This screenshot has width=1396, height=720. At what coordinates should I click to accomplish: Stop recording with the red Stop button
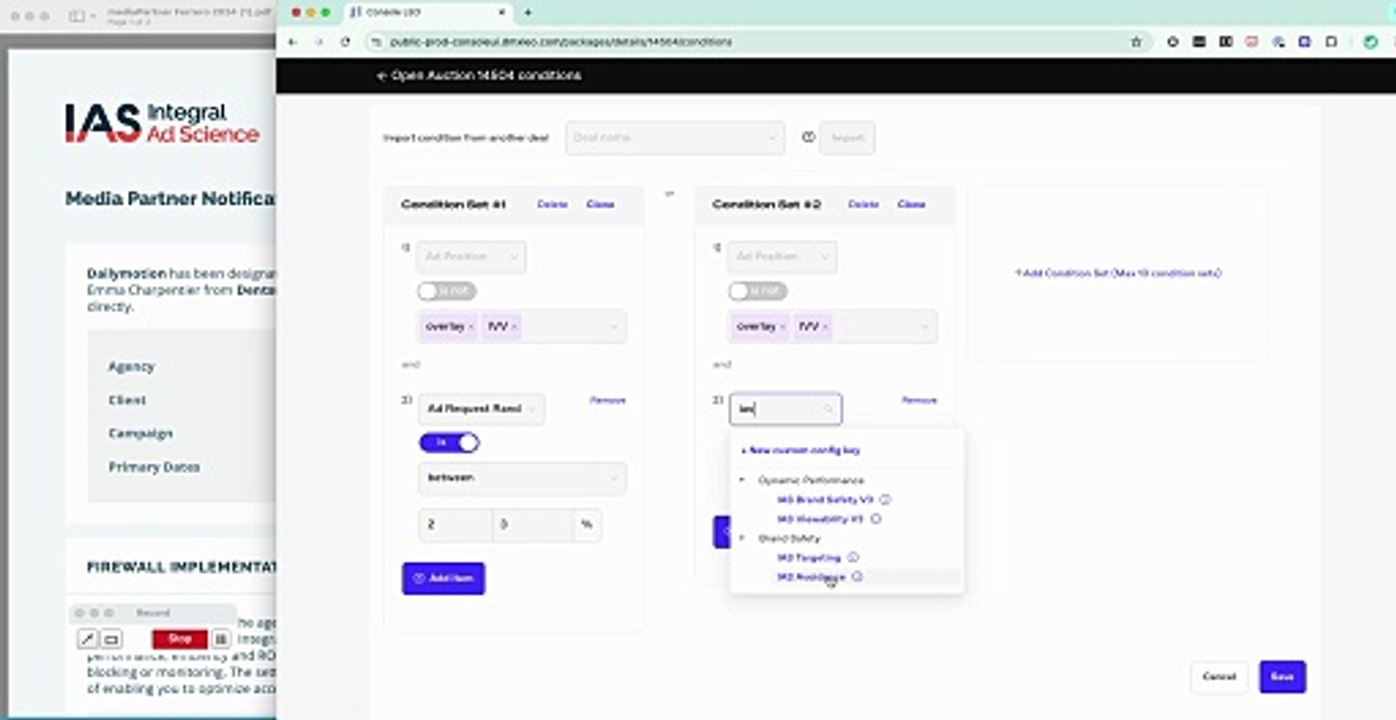point(180,639)
